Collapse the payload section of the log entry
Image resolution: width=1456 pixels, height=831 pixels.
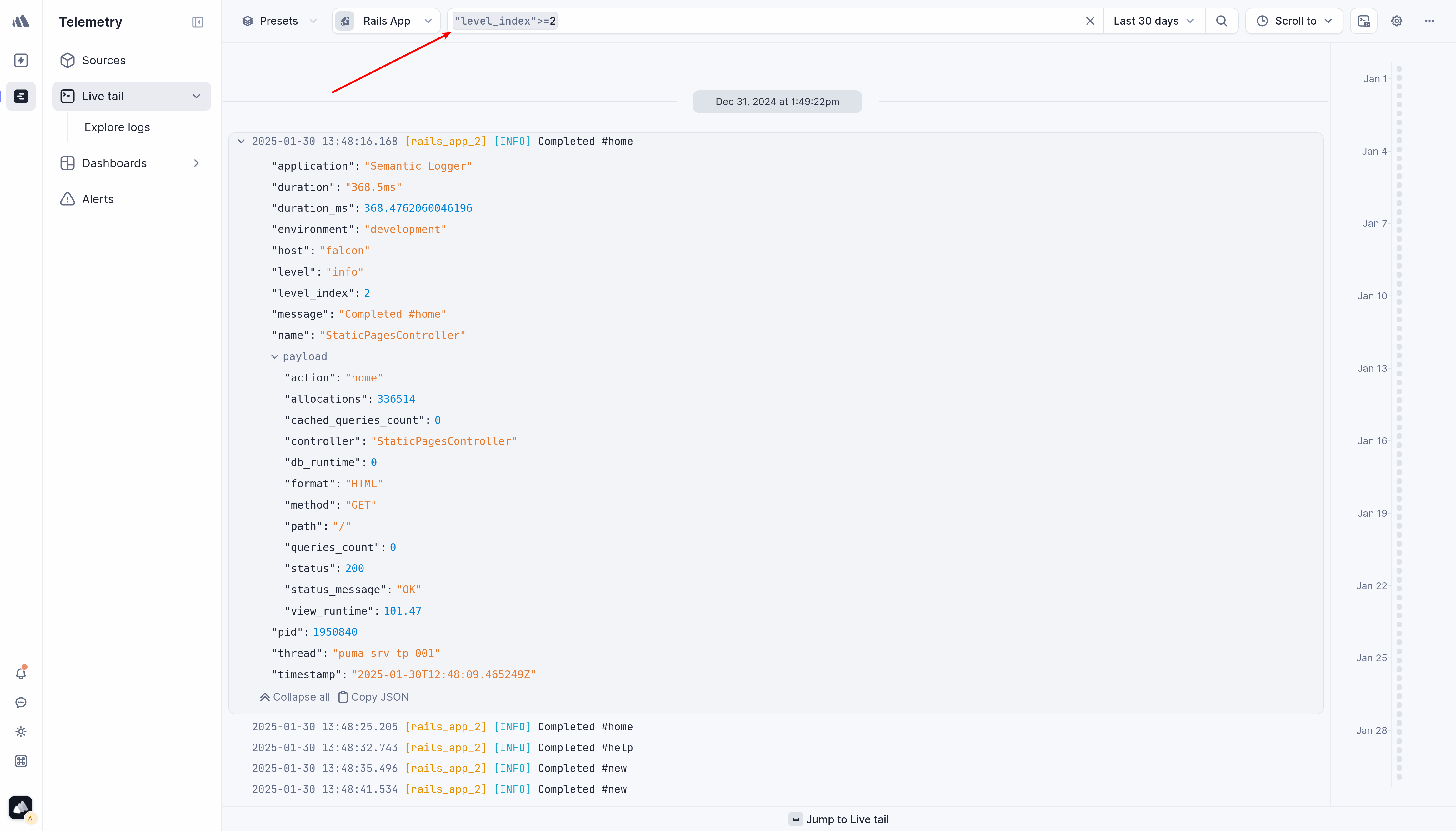(275, 356)
